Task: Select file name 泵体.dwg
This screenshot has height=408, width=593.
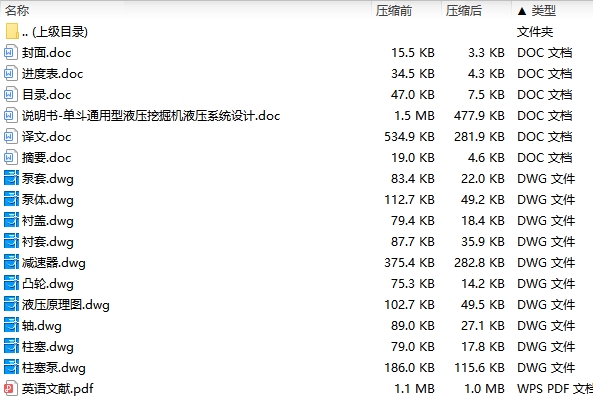Action: (x=48, y=200)
